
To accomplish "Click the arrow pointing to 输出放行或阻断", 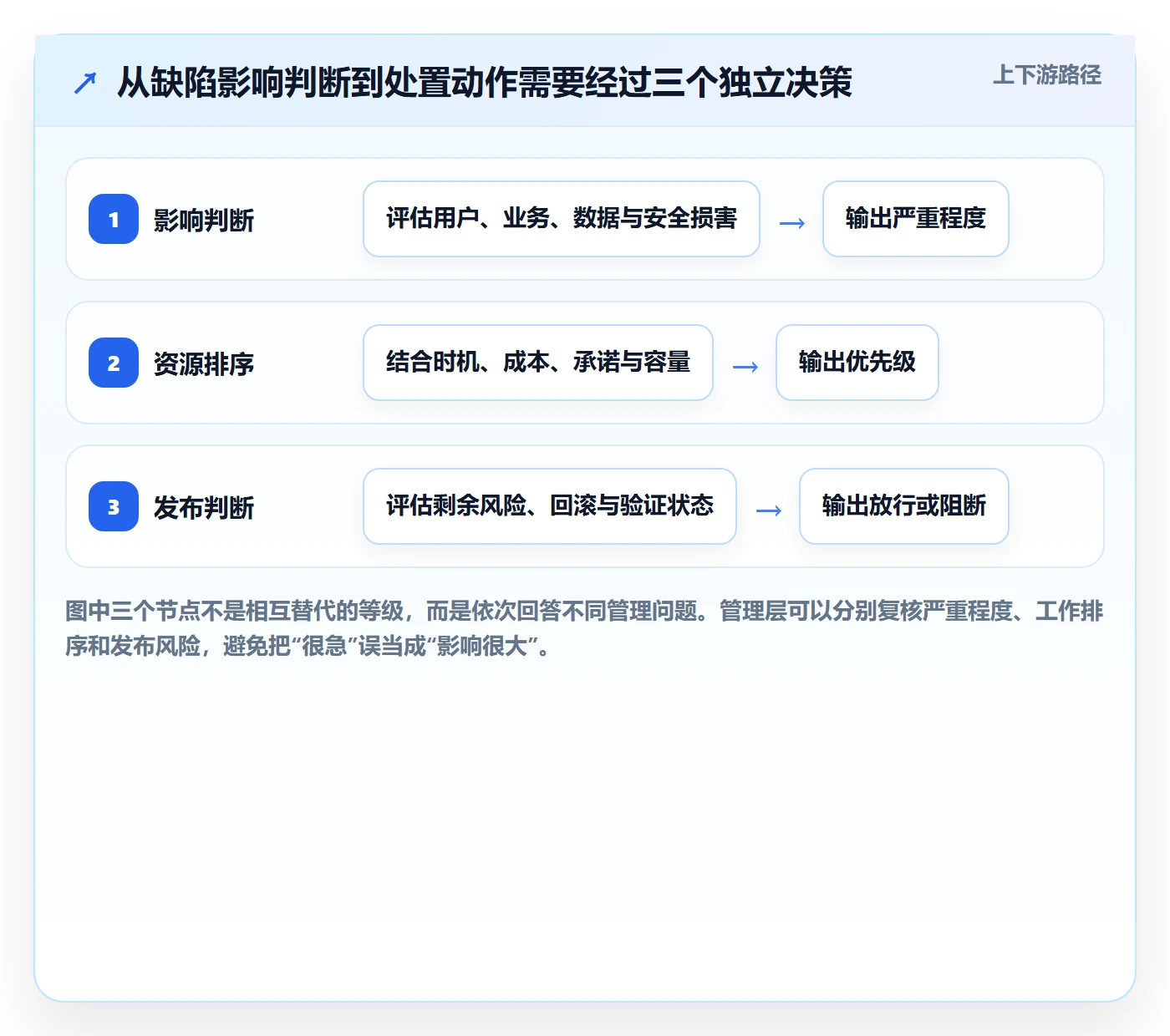I will coord(769,510).
